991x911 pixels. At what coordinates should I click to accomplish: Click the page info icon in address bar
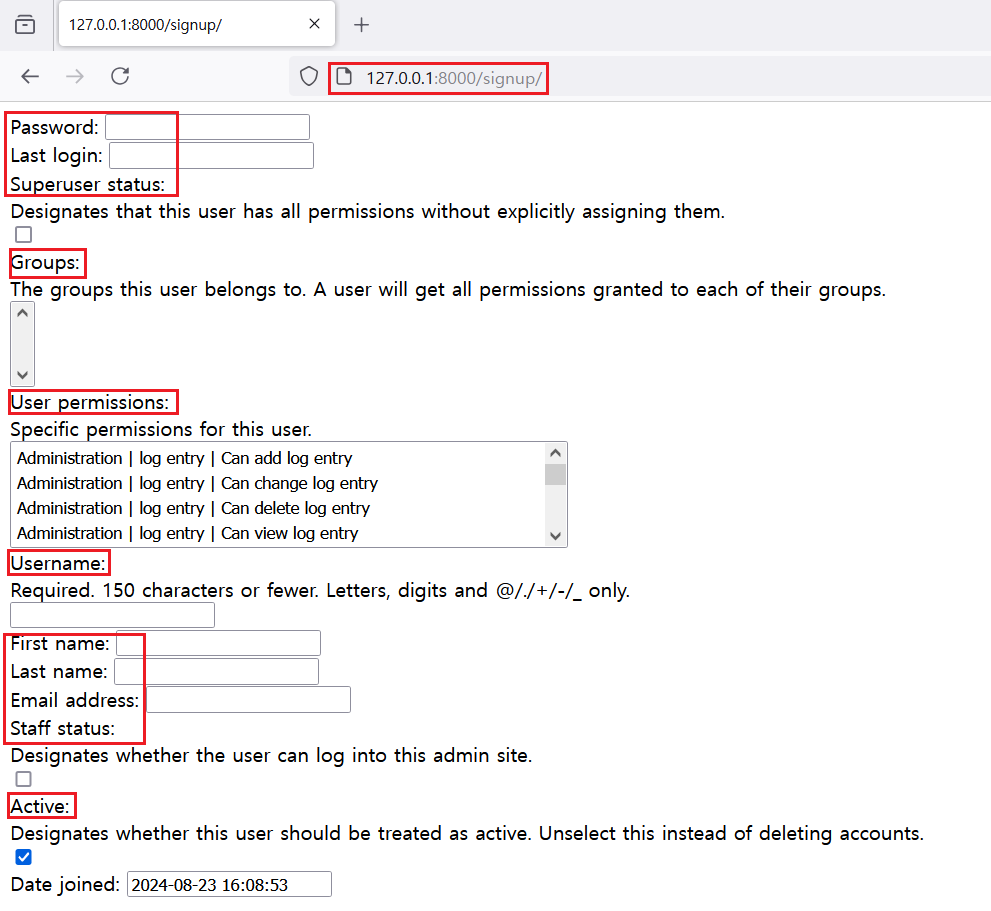tap(343, 77)
